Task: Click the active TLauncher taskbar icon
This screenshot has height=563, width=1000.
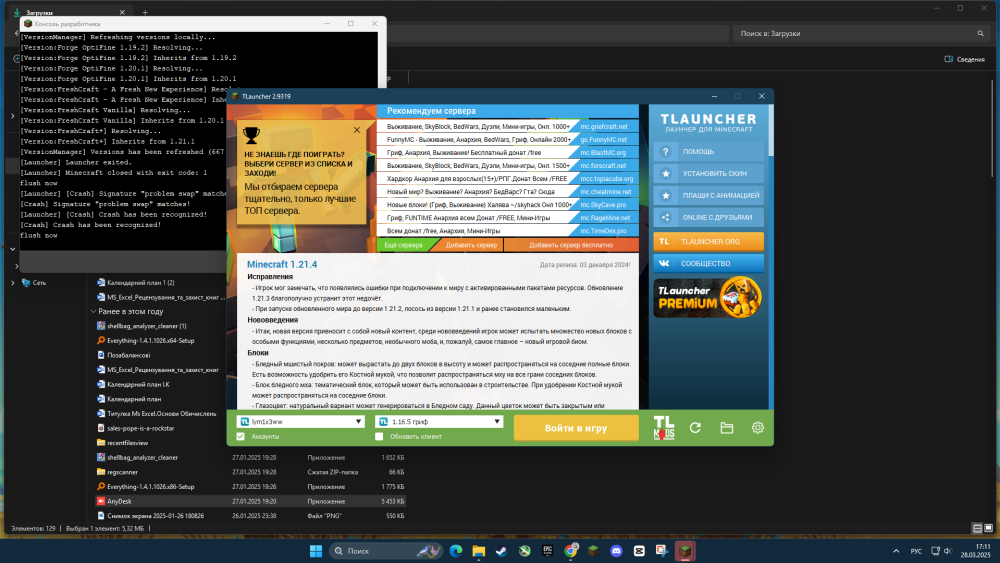Action: (x=685, y=551)
